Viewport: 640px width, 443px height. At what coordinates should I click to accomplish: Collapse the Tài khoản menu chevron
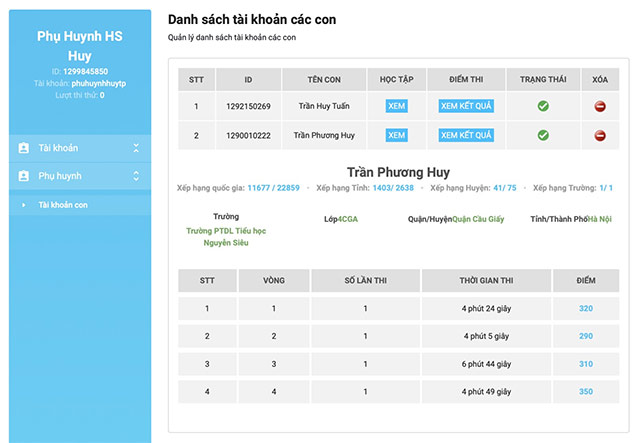pyautogui.click(x=136, y=148)
